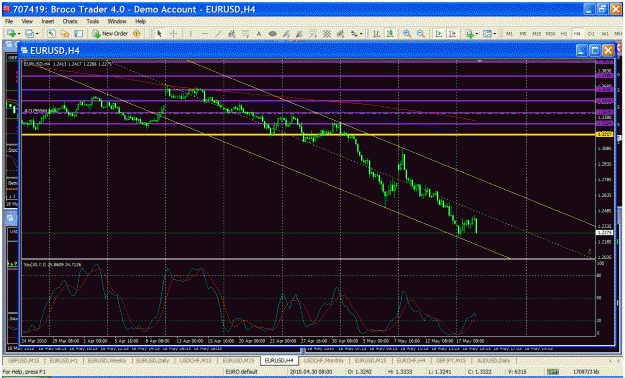
Task: Open the Window menu
Action: click(x=117, y=21)
